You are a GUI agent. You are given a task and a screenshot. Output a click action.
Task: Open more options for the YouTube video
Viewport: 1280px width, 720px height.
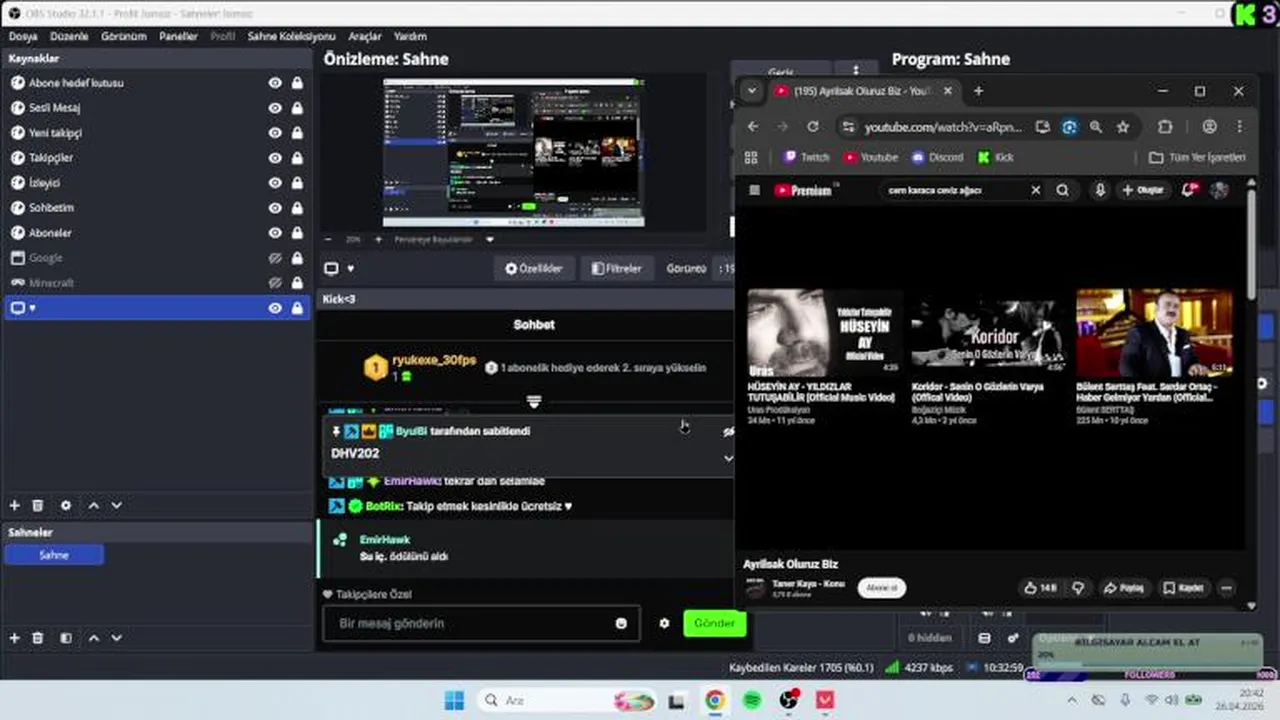point(1226,588)
